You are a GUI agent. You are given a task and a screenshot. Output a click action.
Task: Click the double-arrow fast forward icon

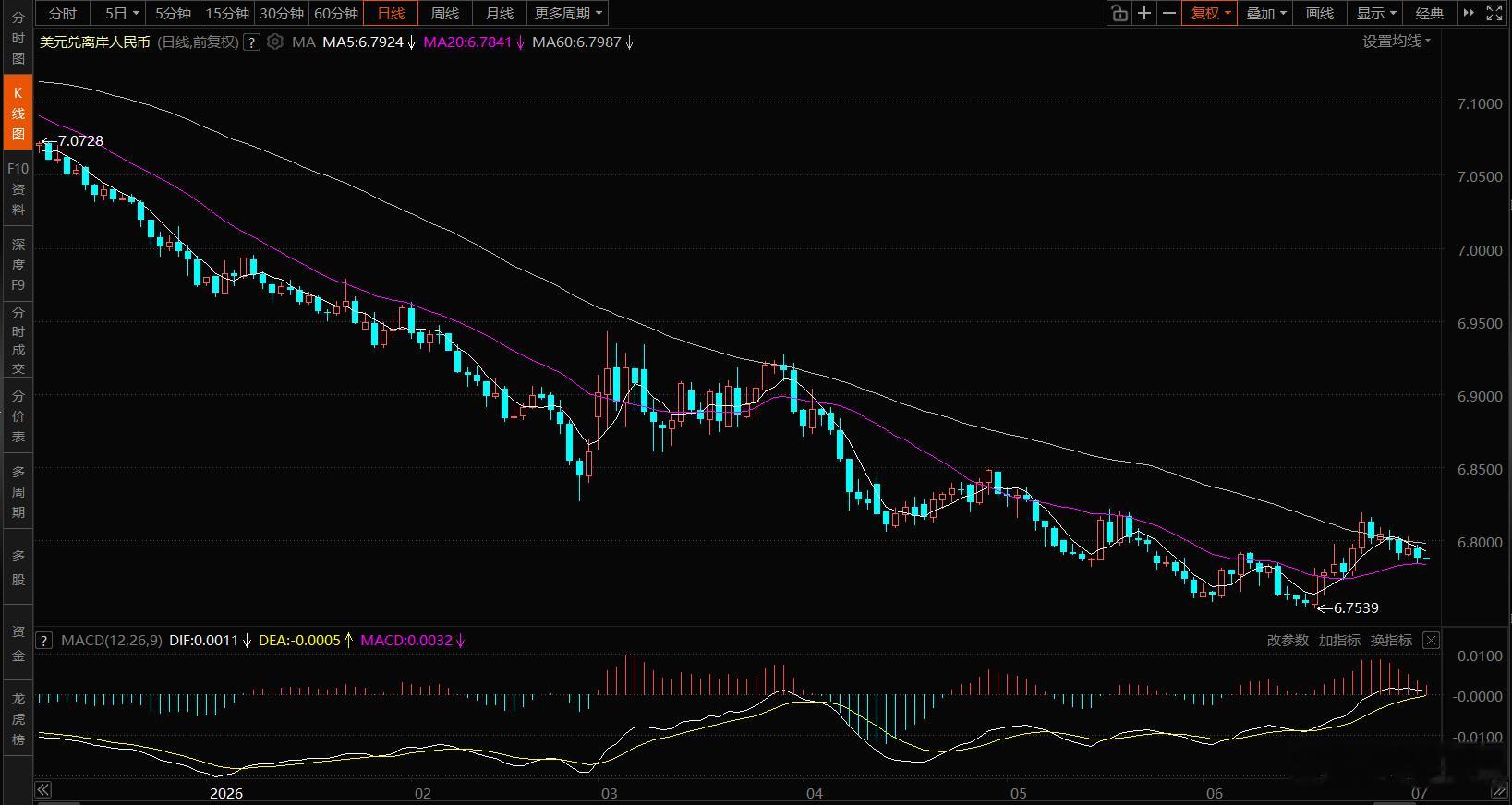pos(1469,13)
